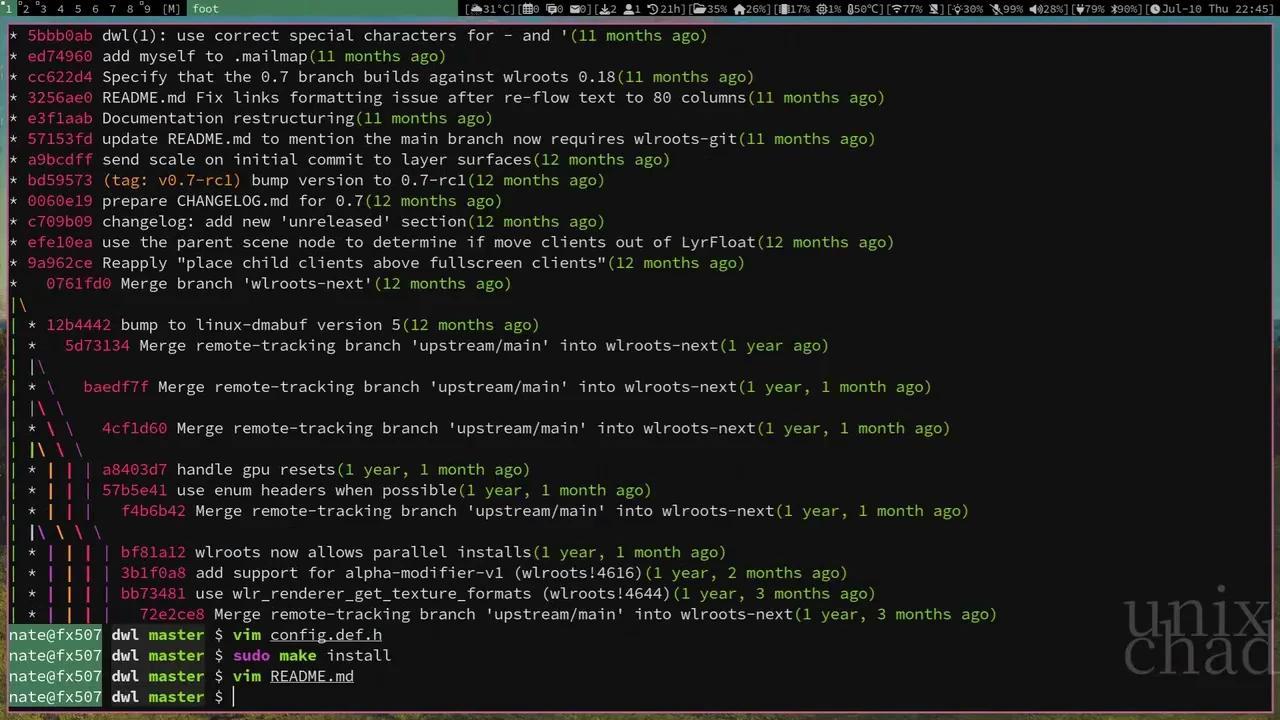
Task: Click the calendar events status icon
Action: [x=527, y=9]
